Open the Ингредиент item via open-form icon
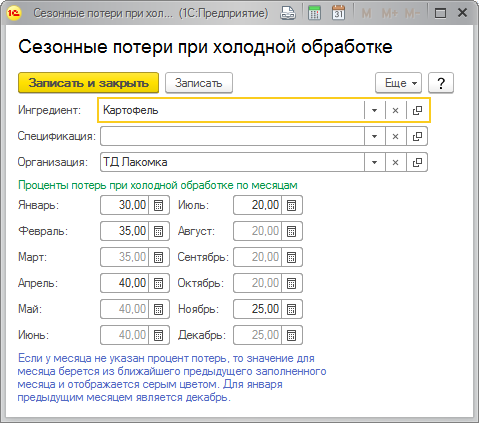 (417, 110)
